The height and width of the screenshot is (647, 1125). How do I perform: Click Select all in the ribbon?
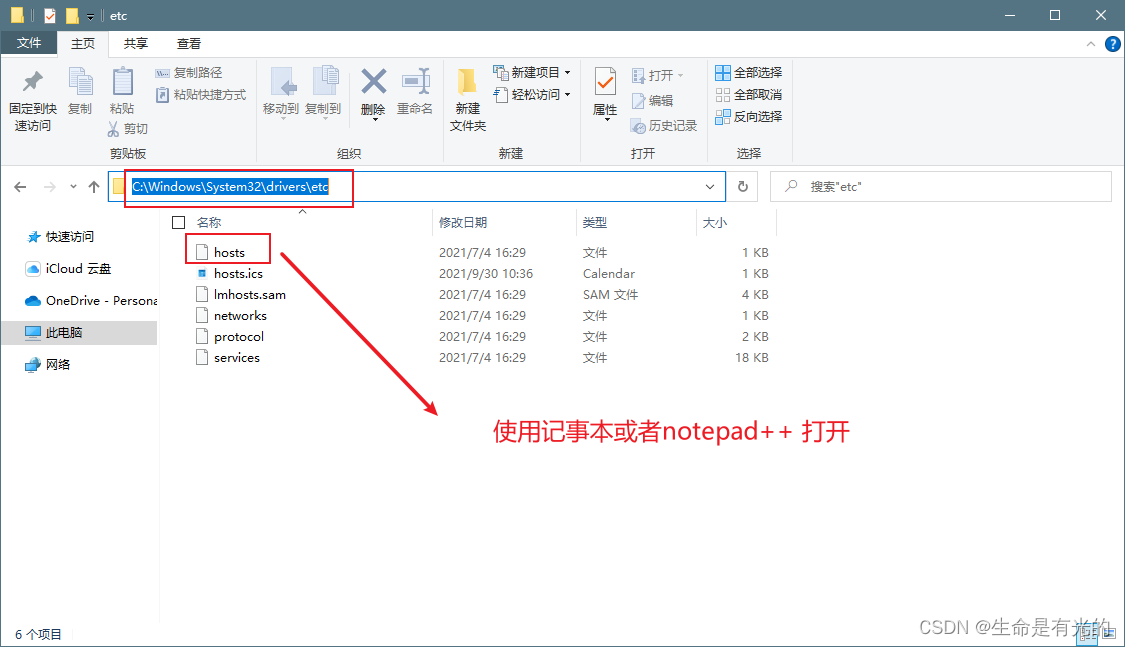(749, 73)
